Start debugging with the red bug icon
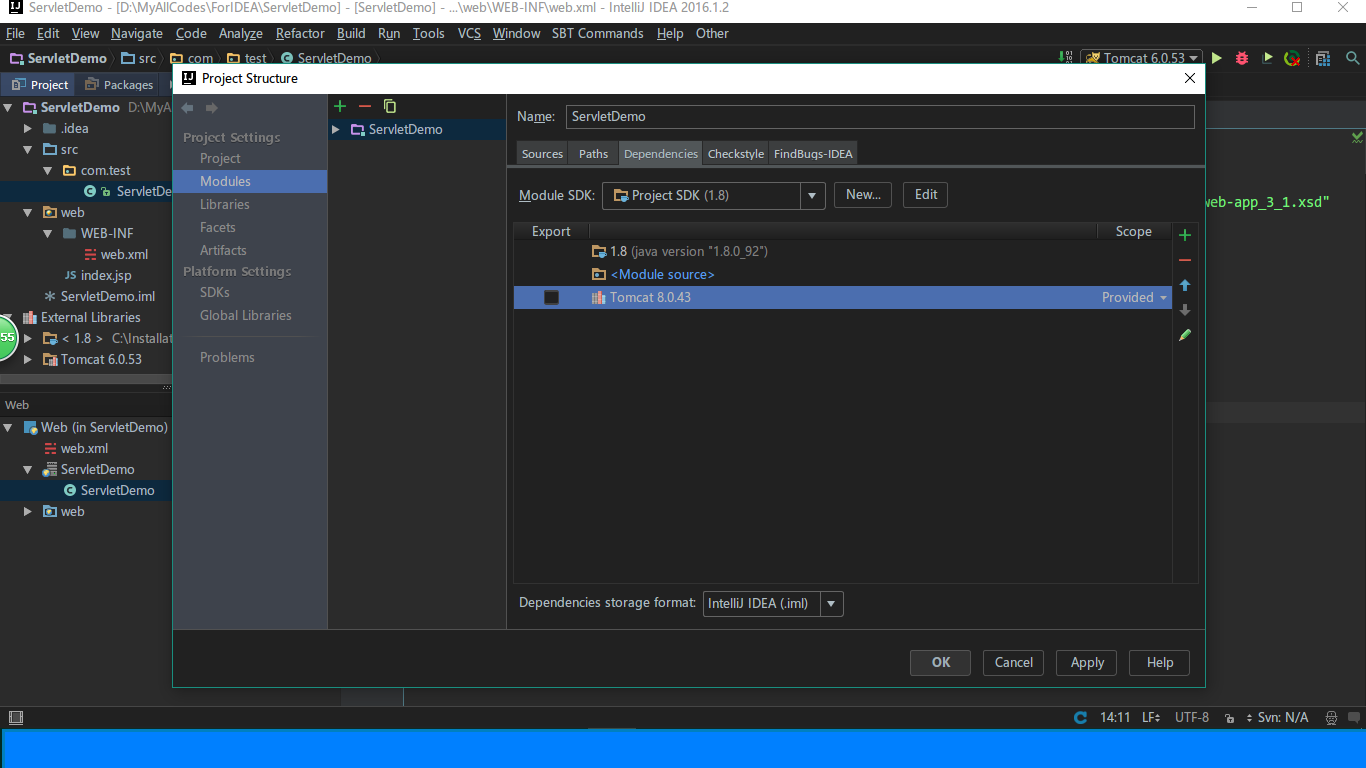This screenshot has width=1366, height=768. tap(1242, 58)
